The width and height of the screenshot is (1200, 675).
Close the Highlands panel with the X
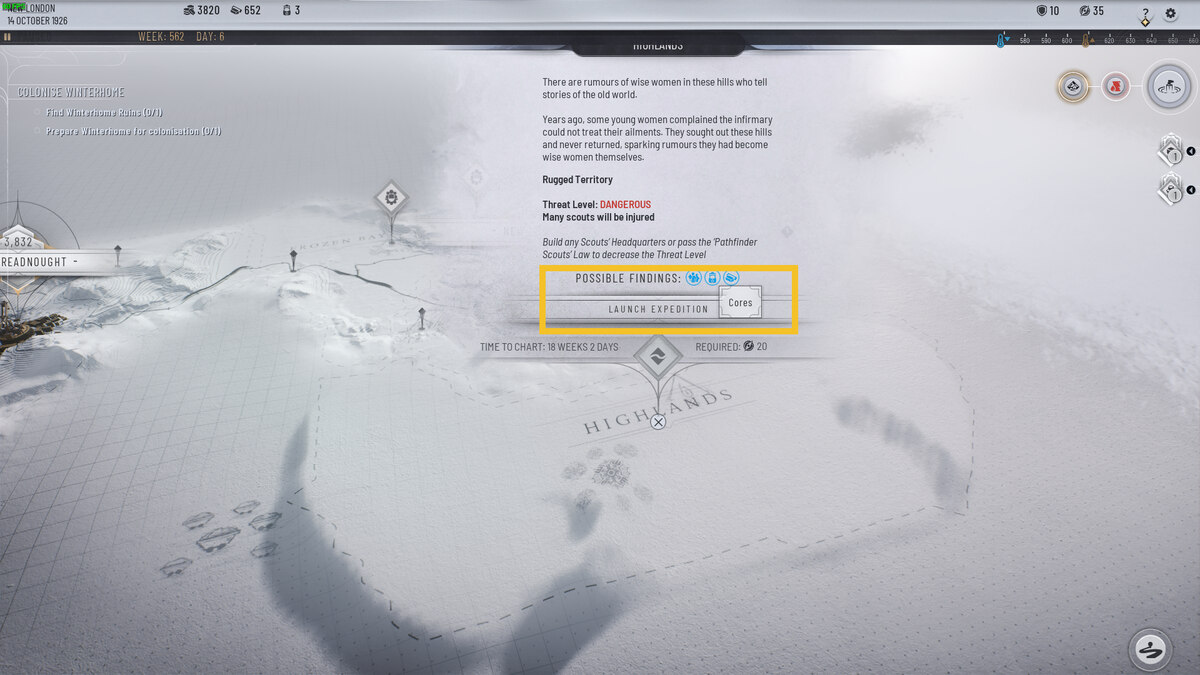click(658, 422)
